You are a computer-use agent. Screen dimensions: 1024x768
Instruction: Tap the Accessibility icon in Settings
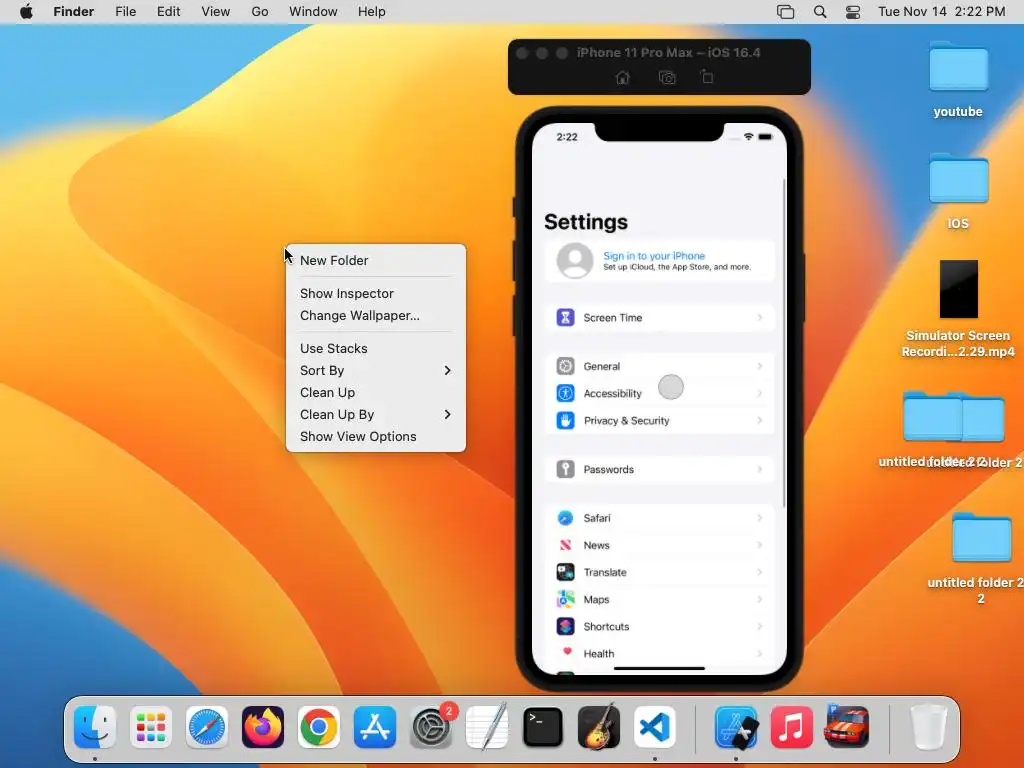566,393
